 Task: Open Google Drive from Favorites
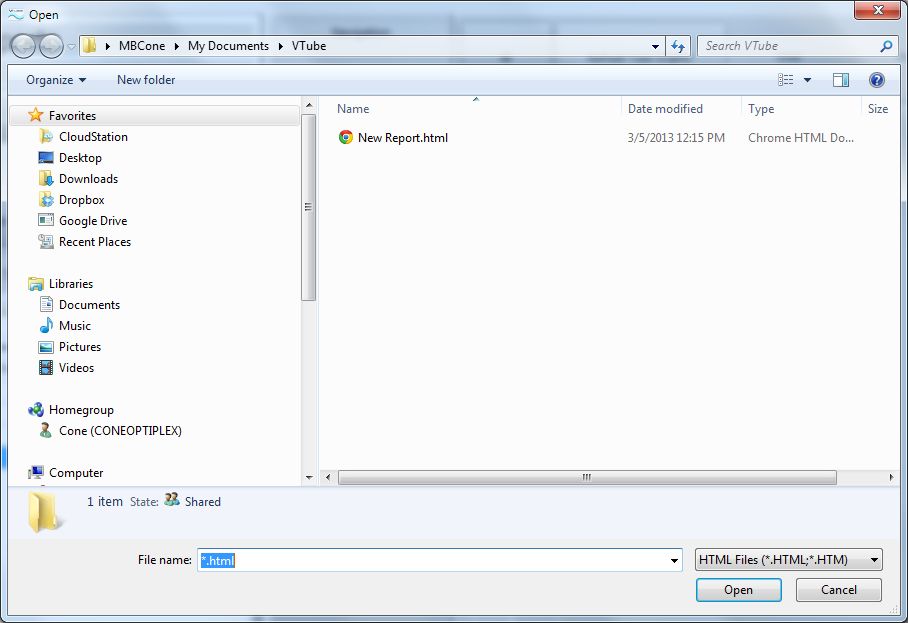(92, 221)
